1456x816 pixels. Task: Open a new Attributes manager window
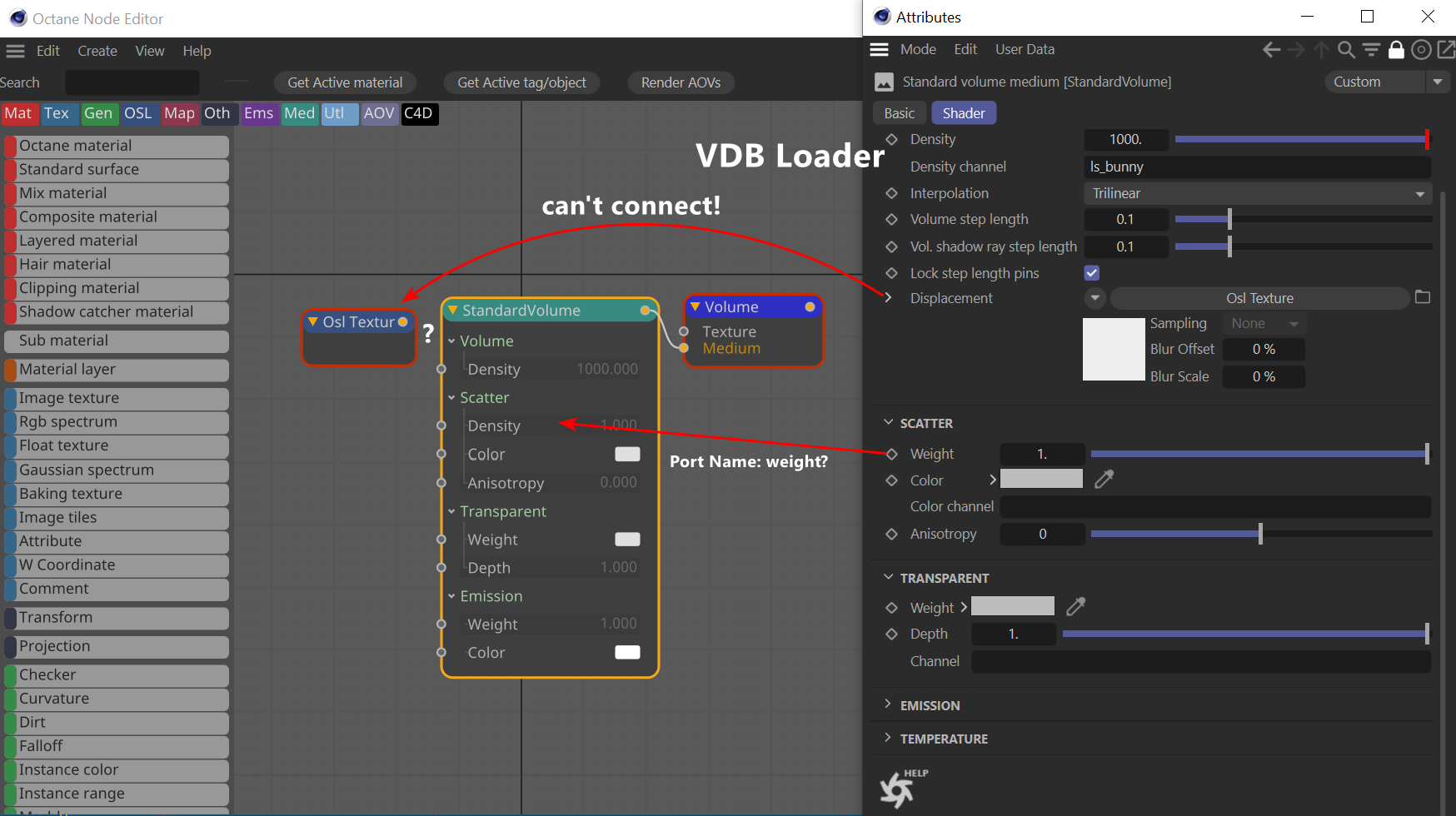[x=1446, y=50]
